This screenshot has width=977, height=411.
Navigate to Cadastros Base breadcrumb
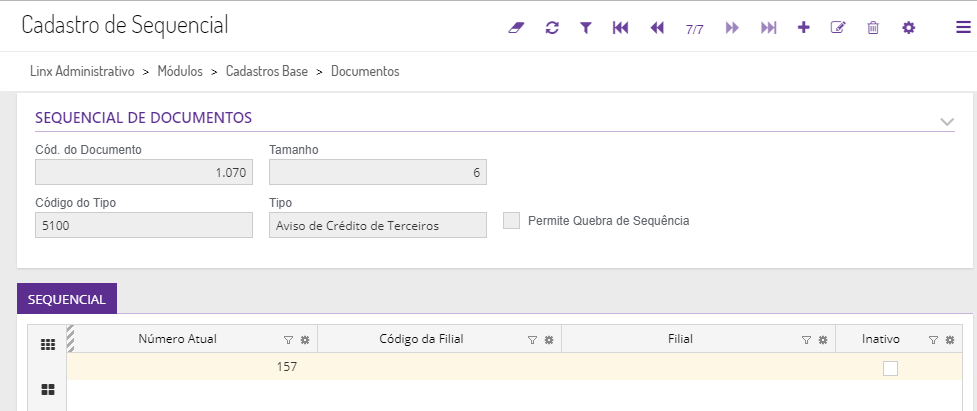pyautogui.click(x=265, y=72)
